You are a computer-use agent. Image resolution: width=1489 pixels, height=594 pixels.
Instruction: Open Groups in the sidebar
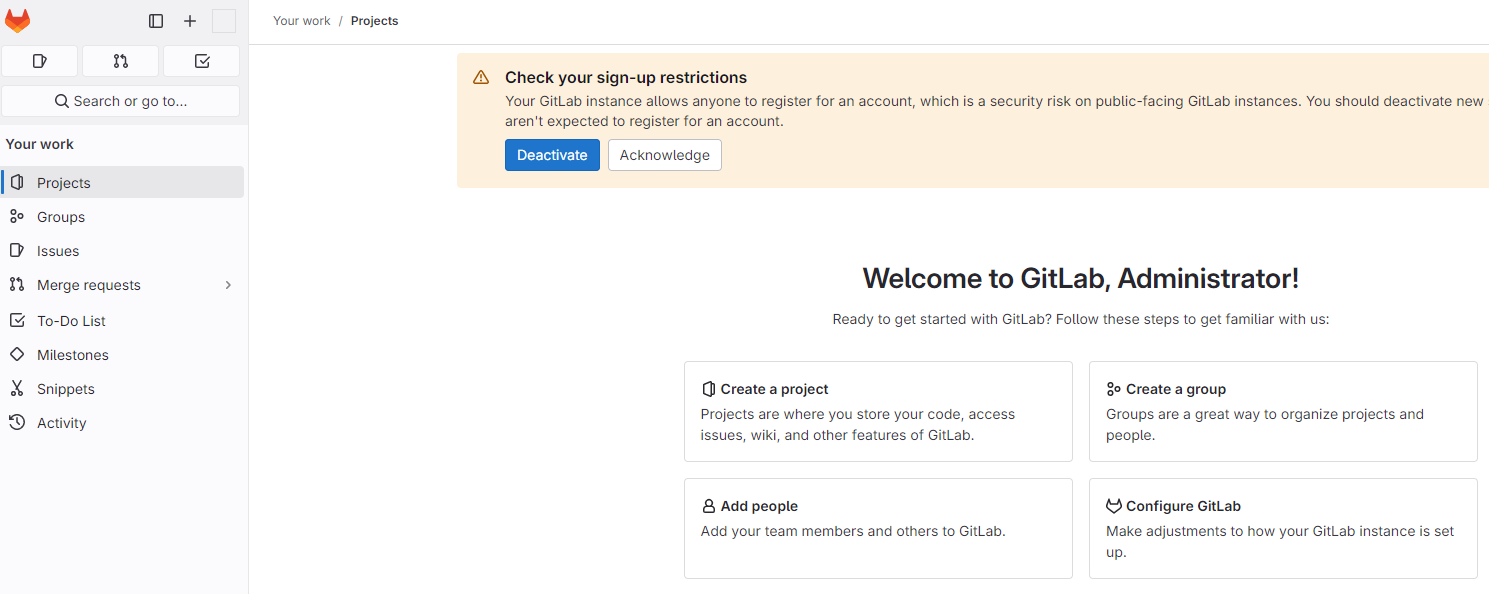pyautogui.click(x=61, y=217)
